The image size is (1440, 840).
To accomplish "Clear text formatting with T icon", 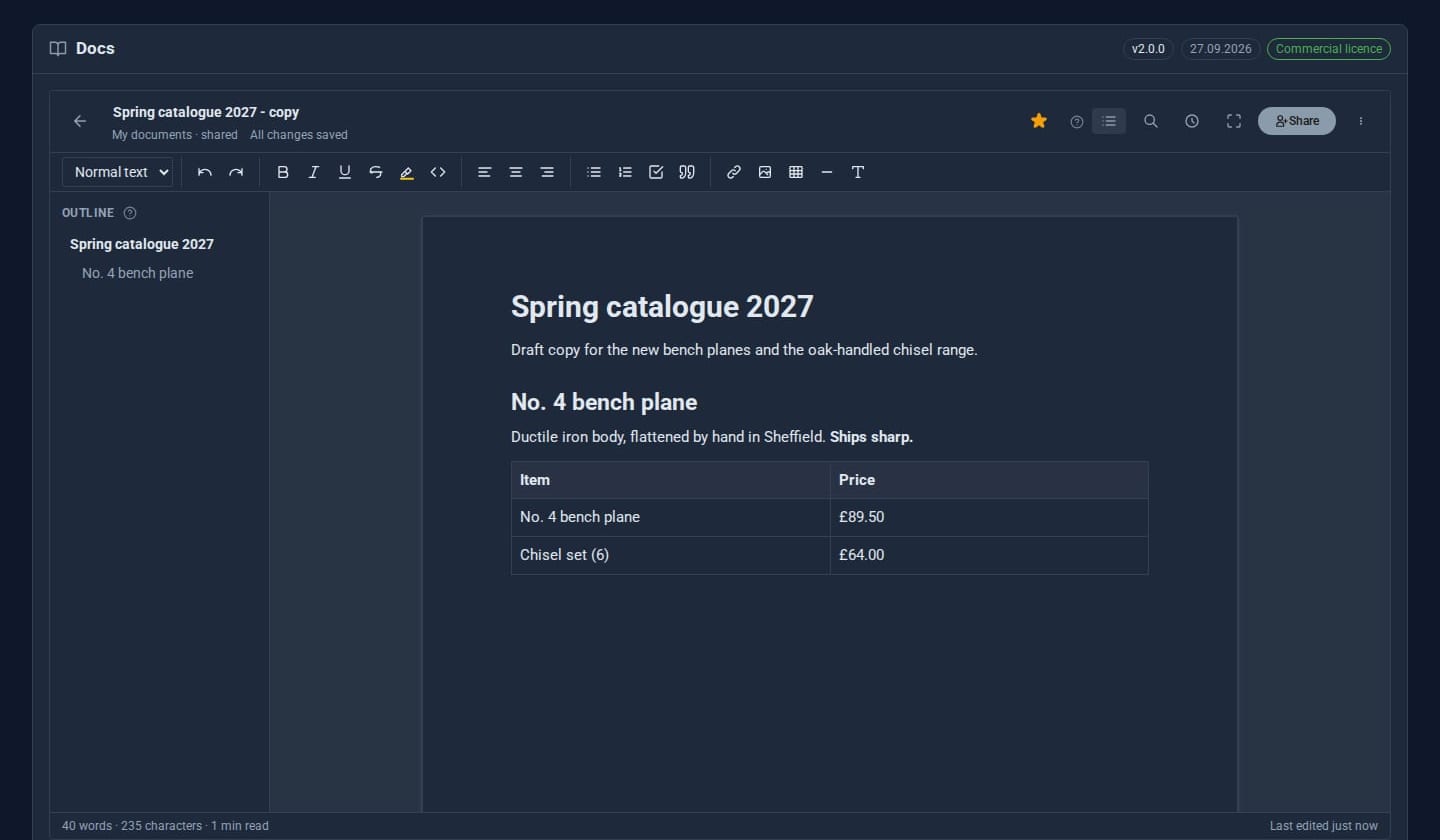I will (x=858, y=172).
